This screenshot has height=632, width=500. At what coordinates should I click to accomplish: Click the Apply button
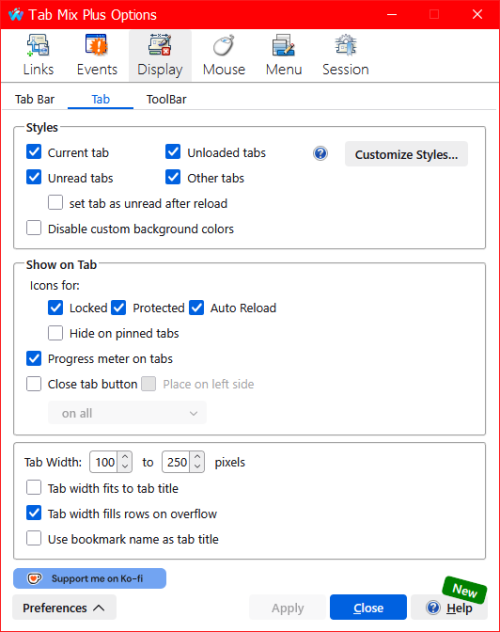[287, 607]
